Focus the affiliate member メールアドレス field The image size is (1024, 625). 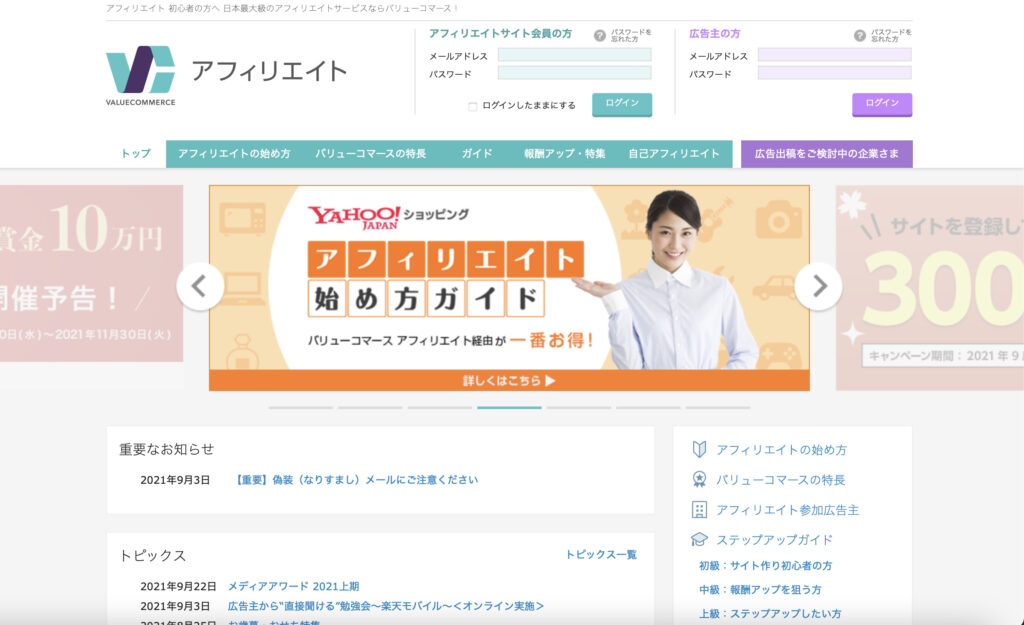point(574,55)
